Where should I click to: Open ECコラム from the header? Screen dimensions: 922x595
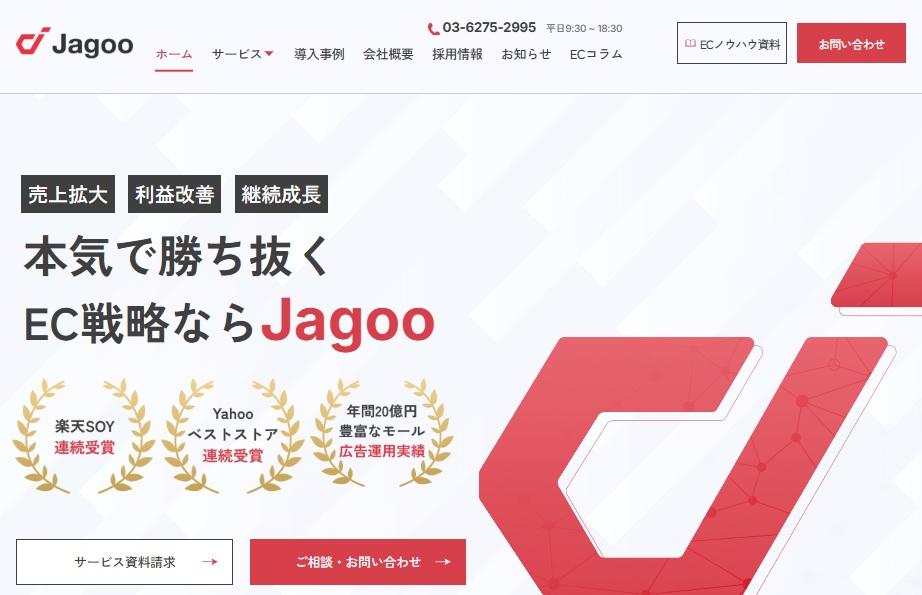(596, 54)
